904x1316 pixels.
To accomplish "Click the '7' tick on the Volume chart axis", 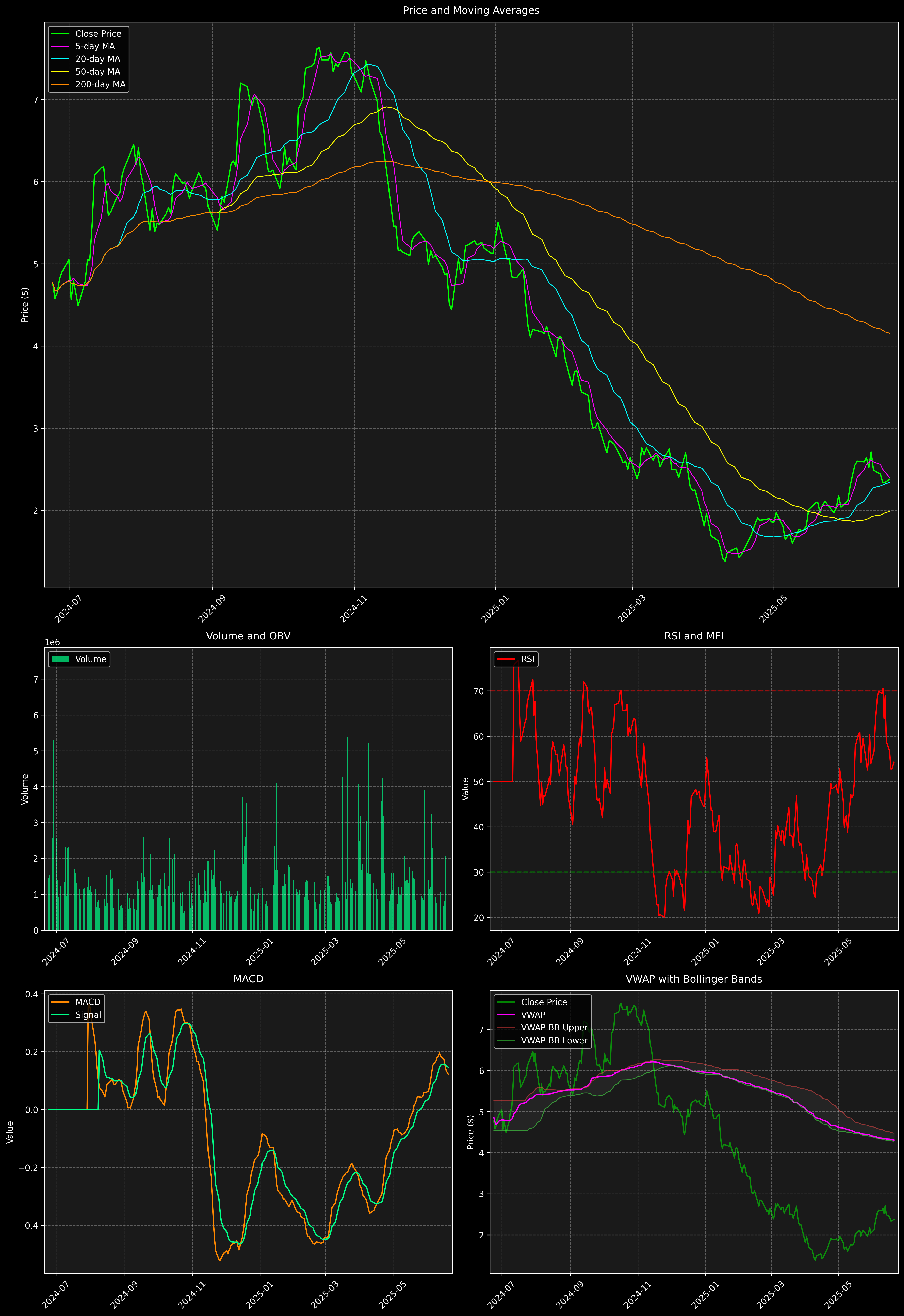I will coord(36,680).
